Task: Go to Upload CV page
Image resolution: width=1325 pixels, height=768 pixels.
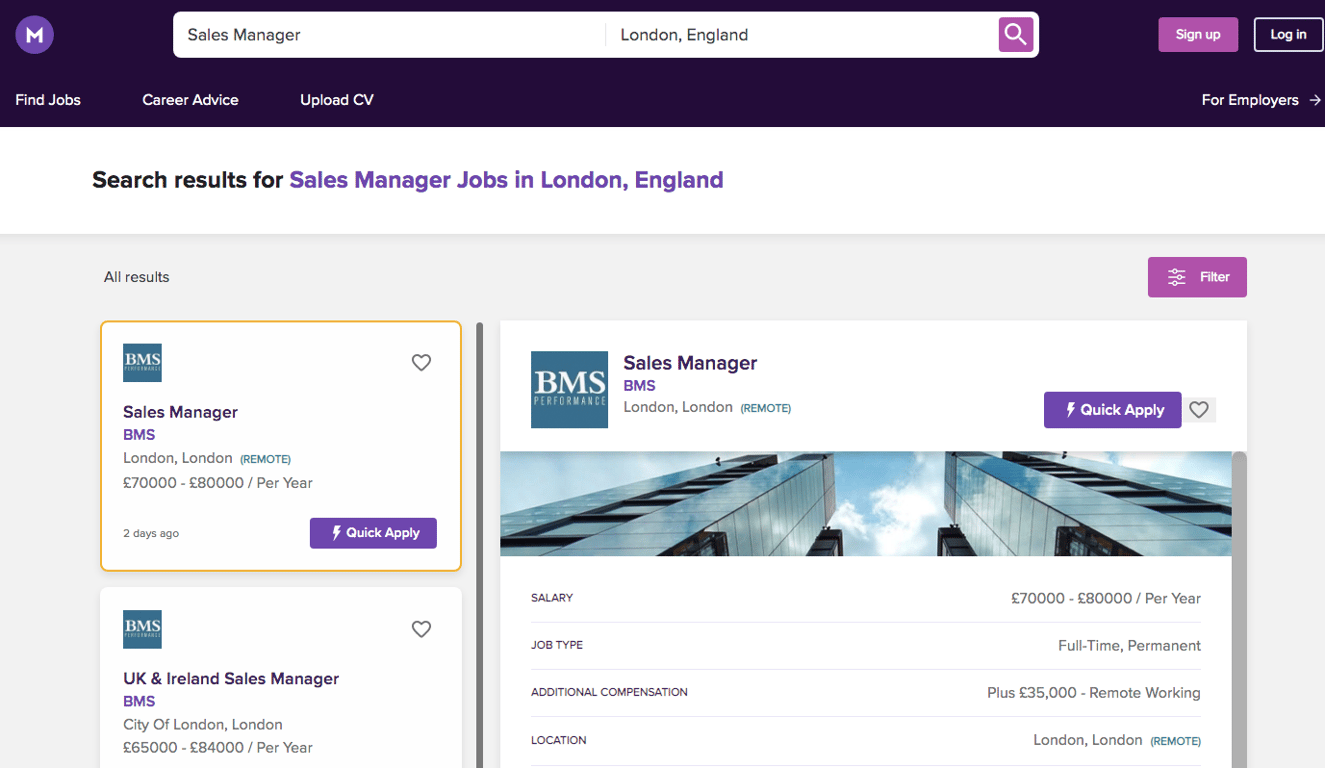Action: click(337, 100)
